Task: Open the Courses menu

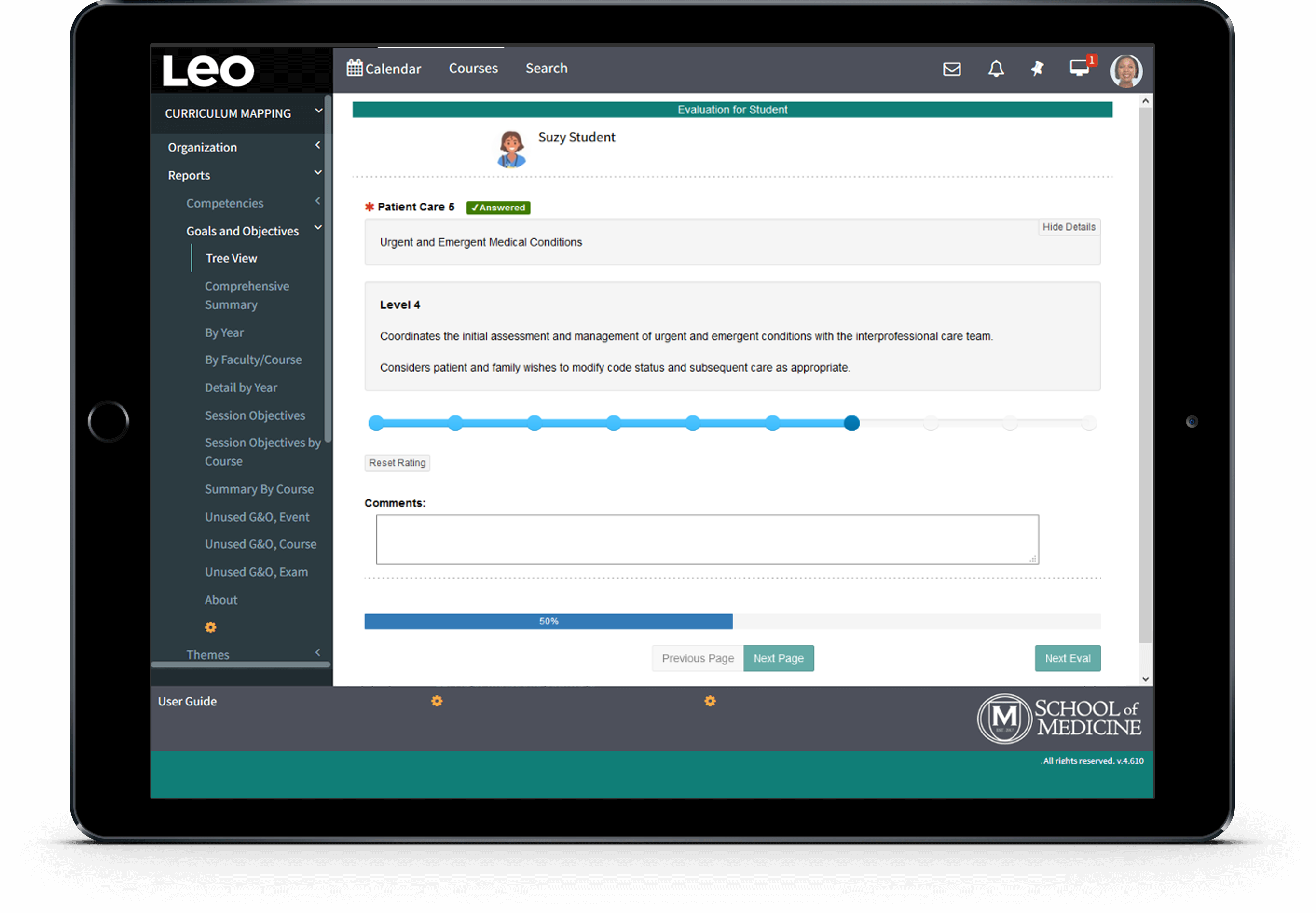Action: 473,69
